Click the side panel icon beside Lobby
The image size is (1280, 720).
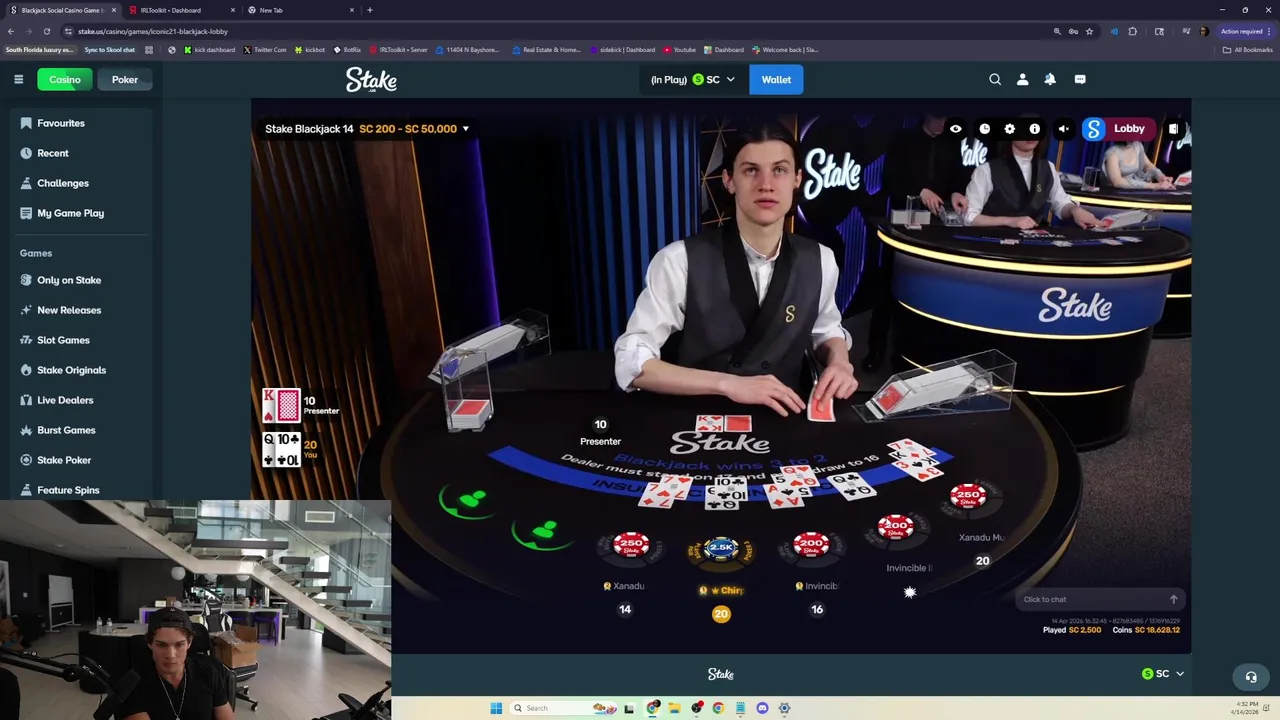pos(1173,129)
